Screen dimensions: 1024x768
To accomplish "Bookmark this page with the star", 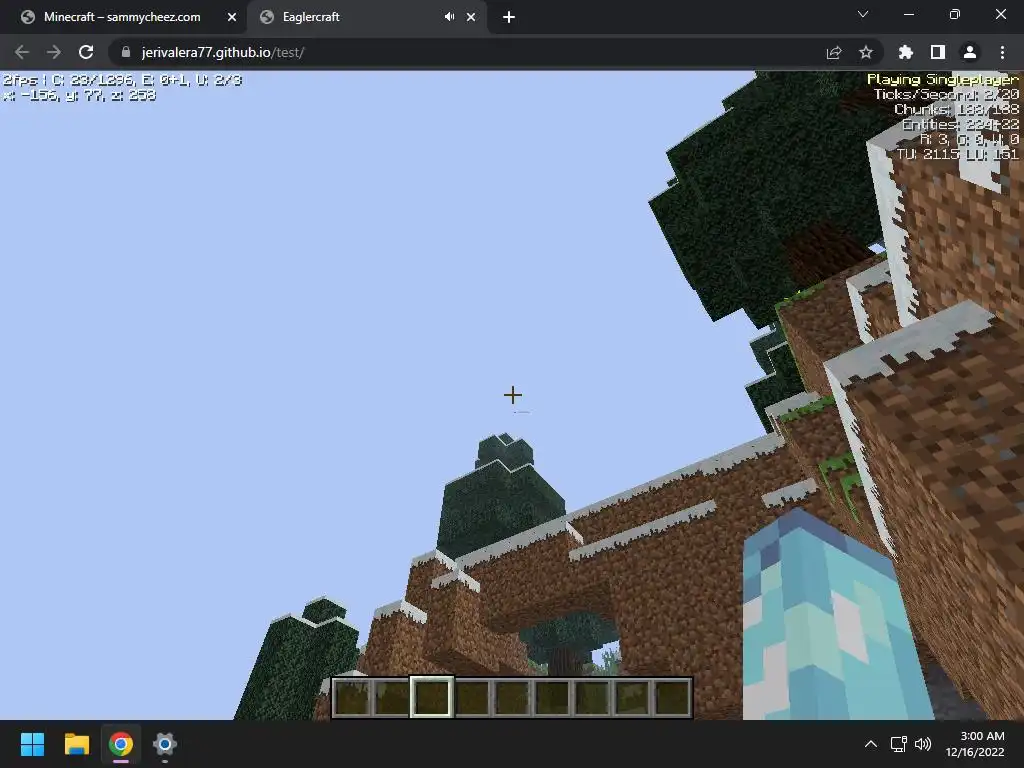I will point(866,52).
